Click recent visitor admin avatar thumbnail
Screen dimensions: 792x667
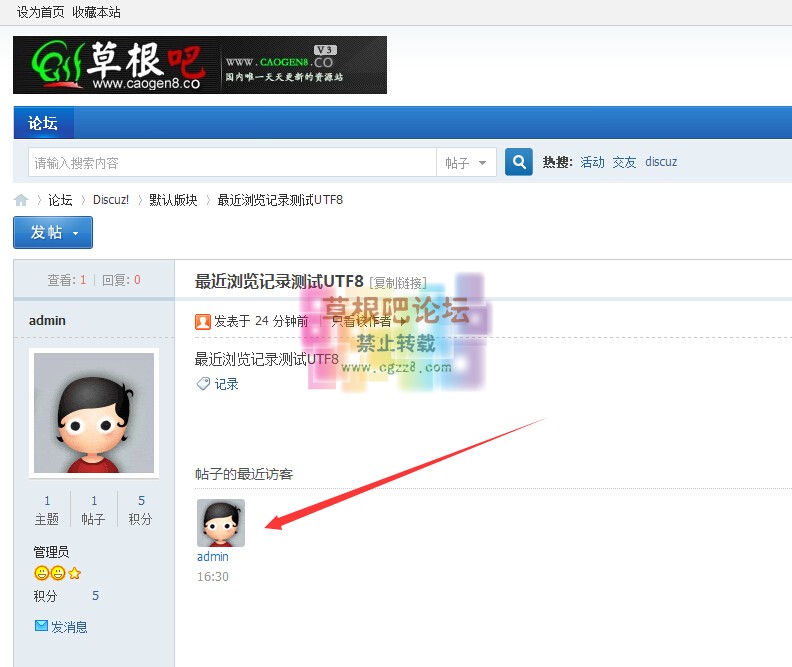coord(221,523)
